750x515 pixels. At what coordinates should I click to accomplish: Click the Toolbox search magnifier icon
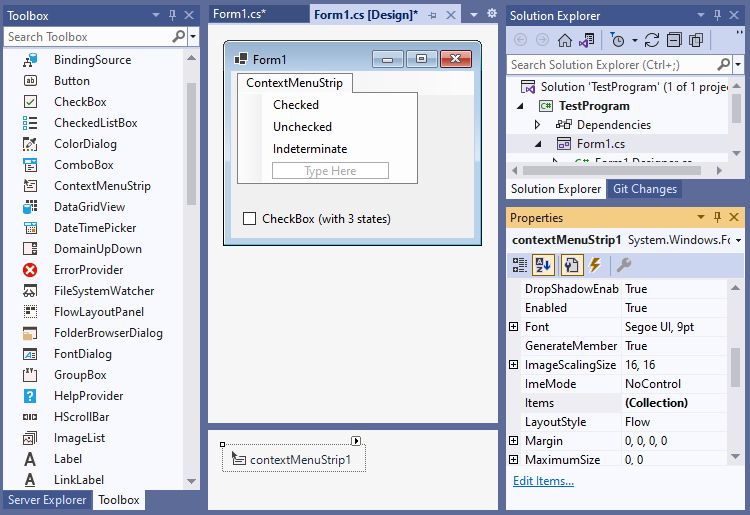(x=178, y=36)
